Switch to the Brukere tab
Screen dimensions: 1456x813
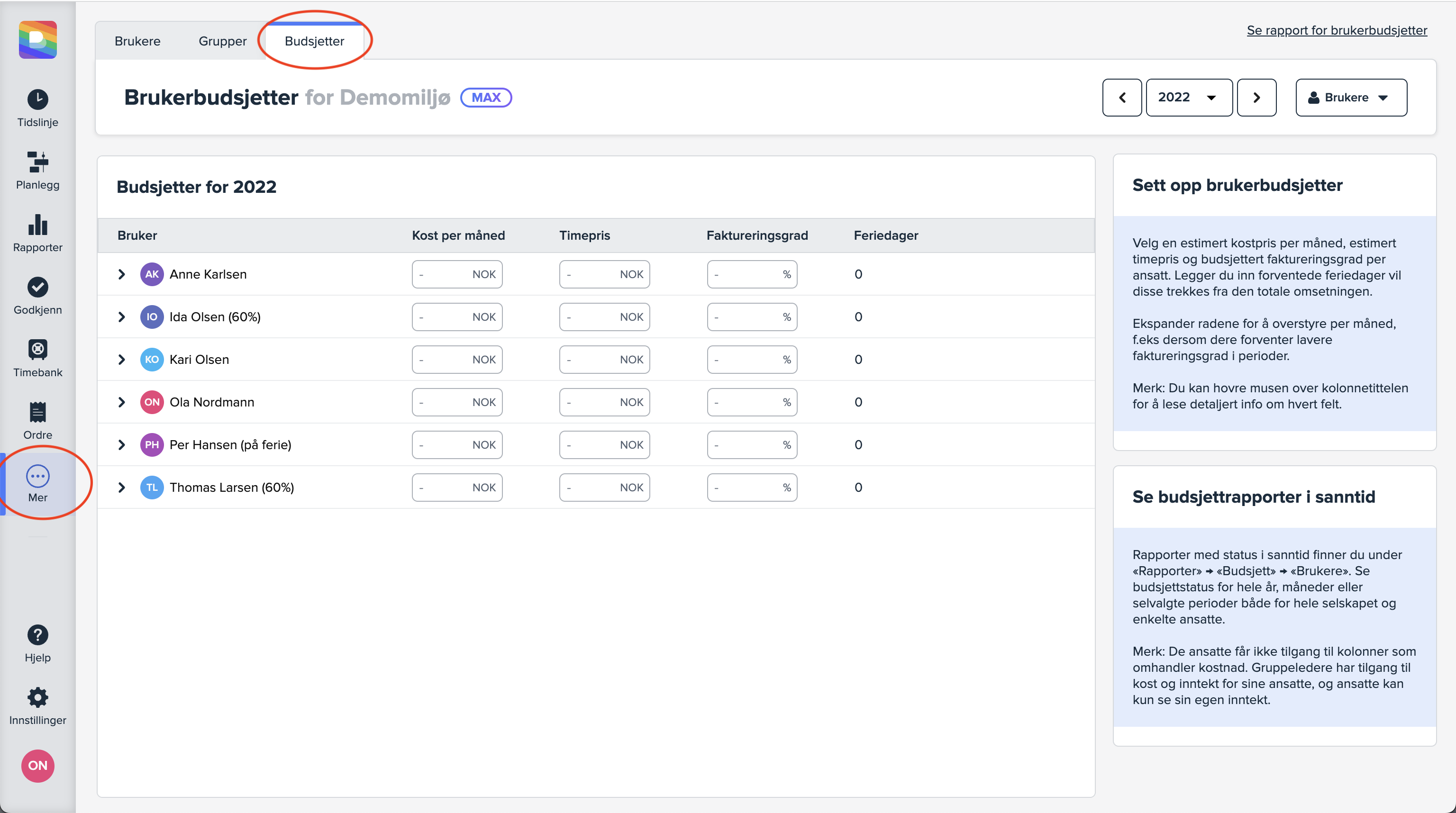pyautogui.click(x=137, y=41)
